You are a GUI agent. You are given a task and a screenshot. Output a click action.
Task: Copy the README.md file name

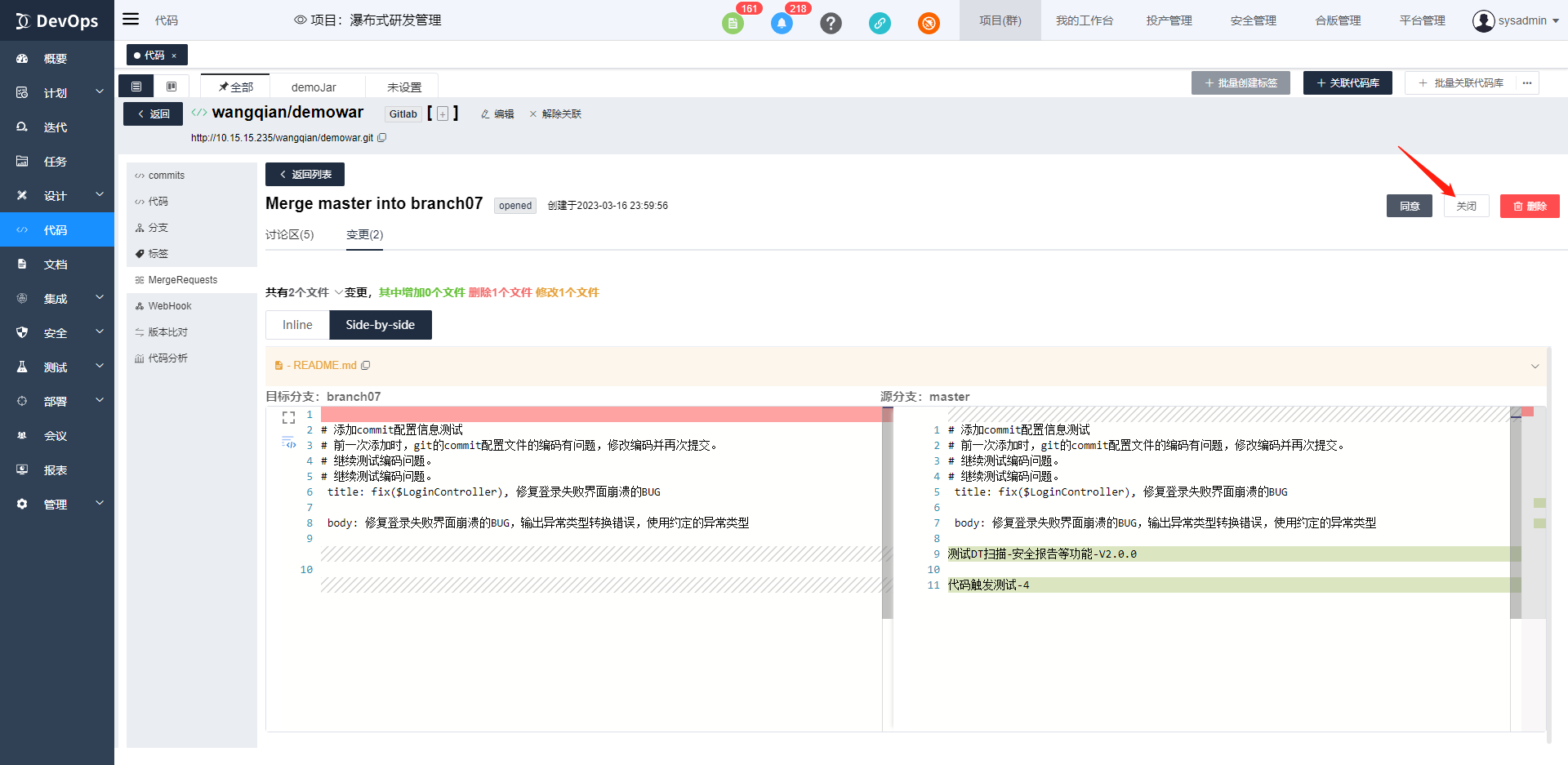(x=366, y=366)
